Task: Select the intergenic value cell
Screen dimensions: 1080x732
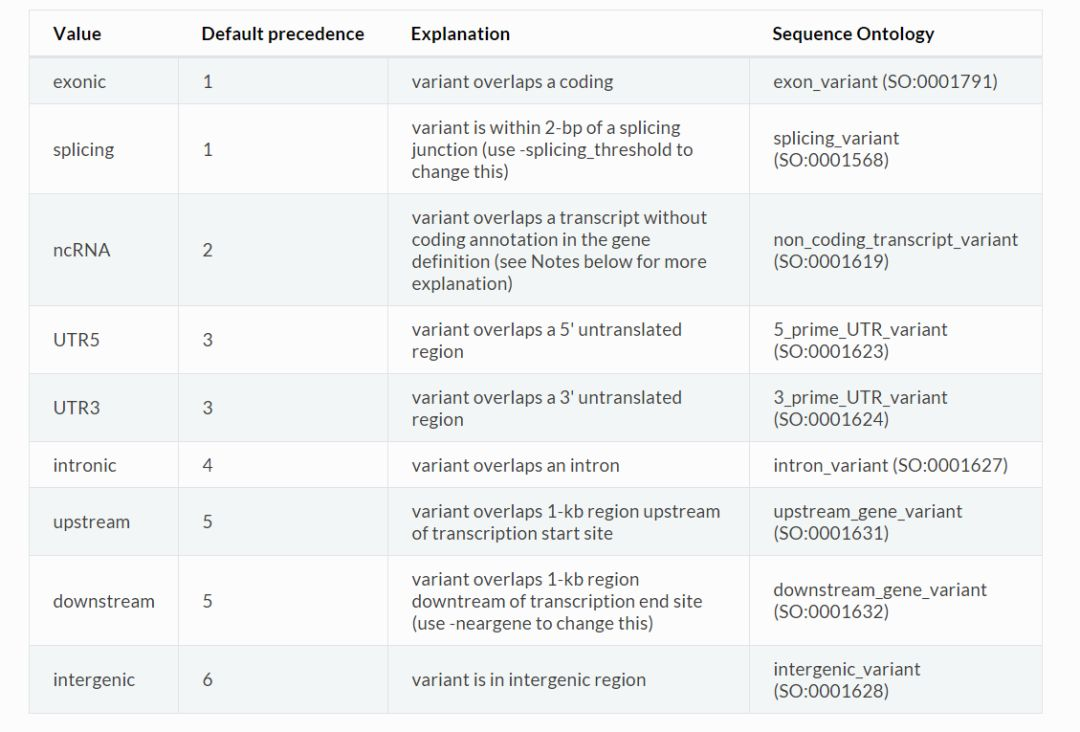Action: [x=93, y=680]
